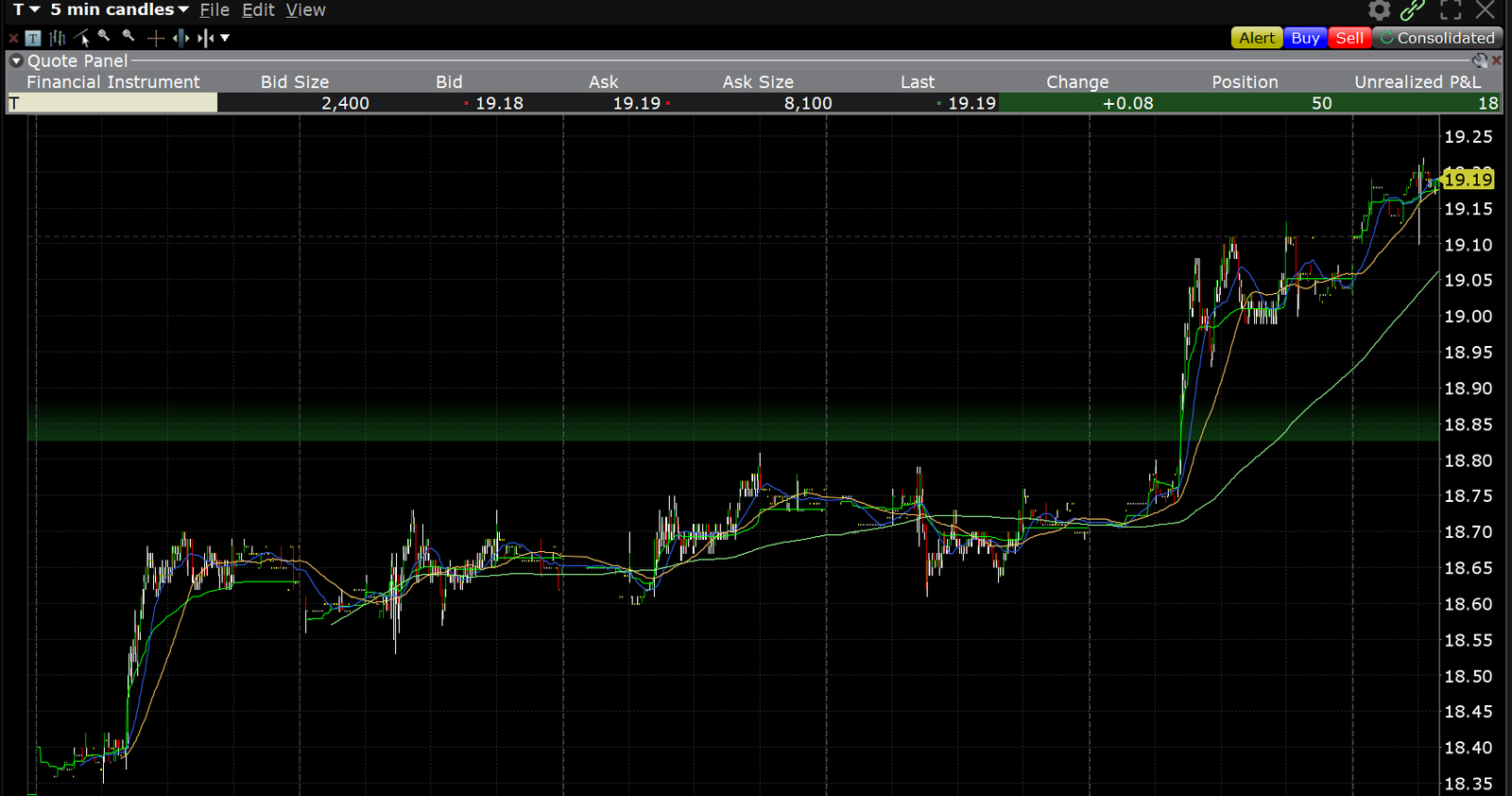
Task: Open the T ticker symbol dropdown
Action: point(26,9)
